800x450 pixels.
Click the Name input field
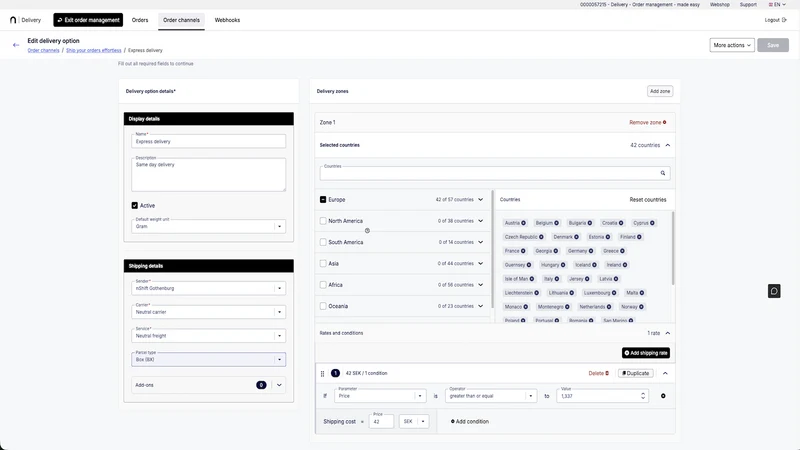[209, 141]
